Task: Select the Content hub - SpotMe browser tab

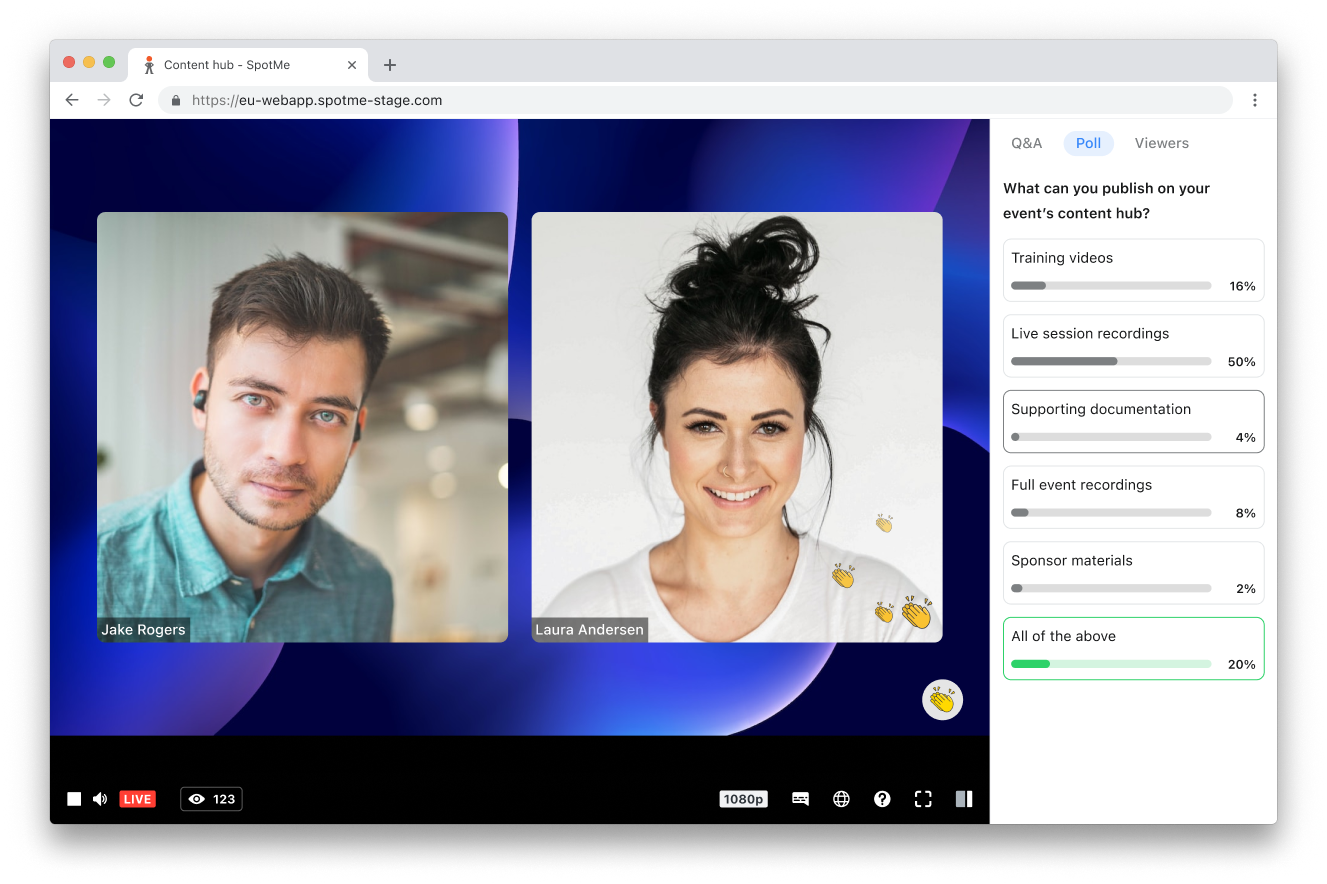Action: (249, 65)
